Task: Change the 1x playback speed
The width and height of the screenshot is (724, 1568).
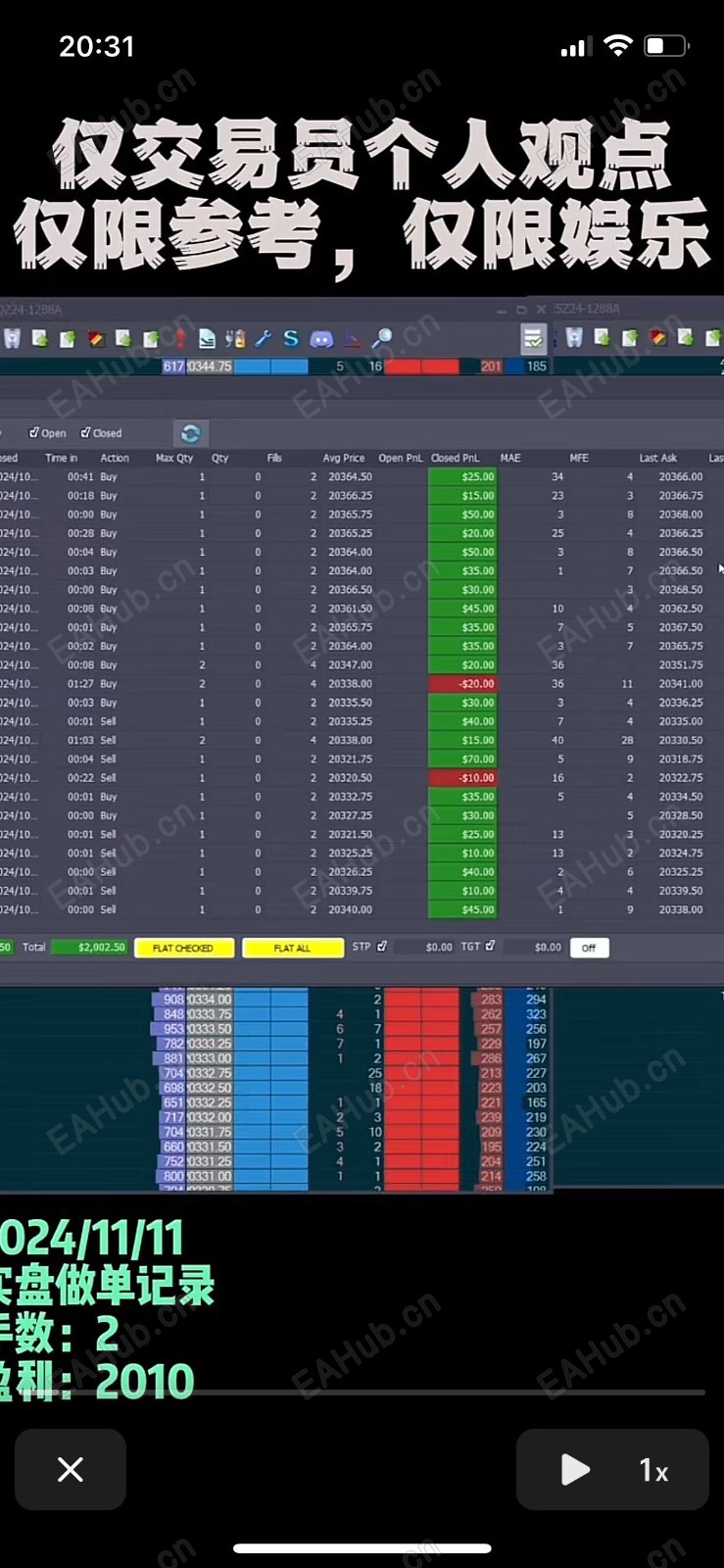Action: click(653, 1470)
